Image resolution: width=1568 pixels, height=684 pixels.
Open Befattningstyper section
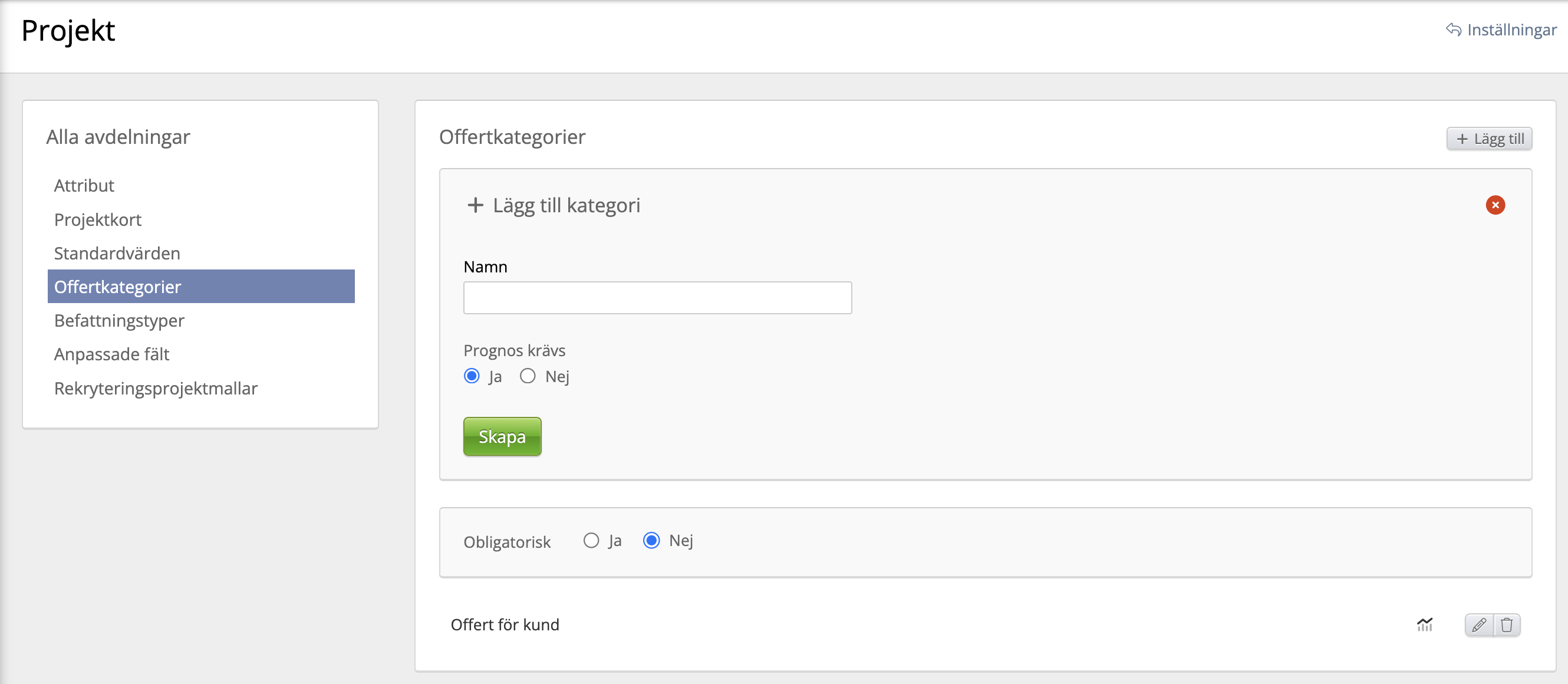[x=119, y=320]
